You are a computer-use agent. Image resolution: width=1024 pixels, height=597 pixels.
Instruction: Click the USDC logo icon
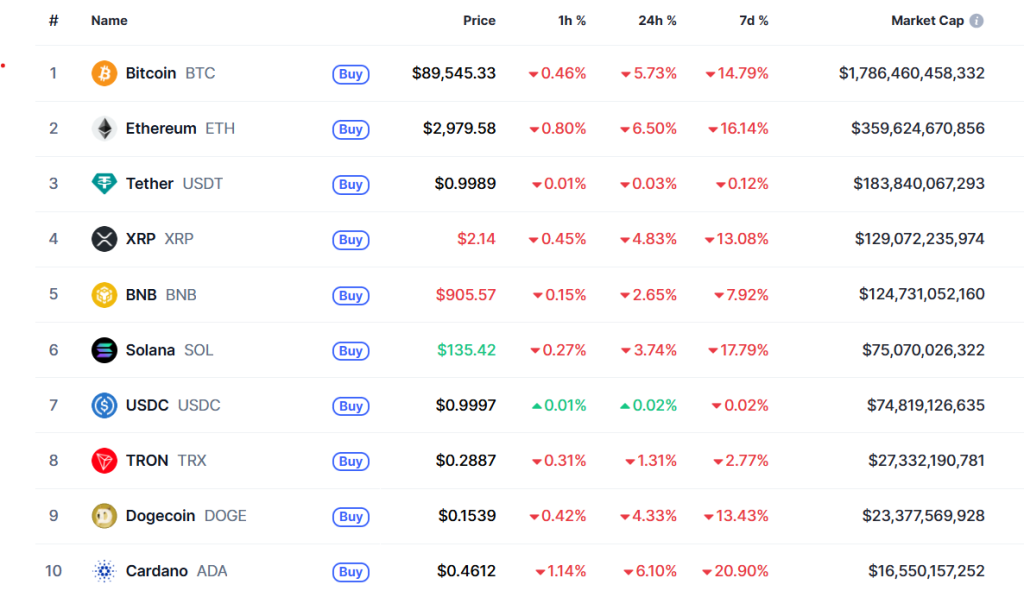coord(104,405)
